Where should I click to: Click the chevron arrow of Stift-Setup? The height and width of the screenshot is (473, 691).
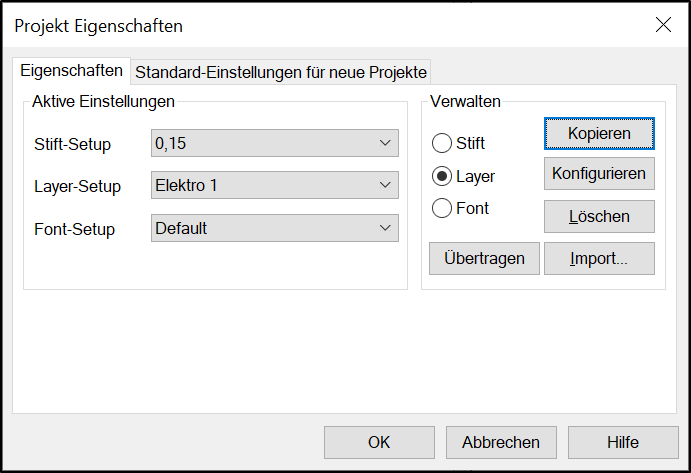(385, 143)
